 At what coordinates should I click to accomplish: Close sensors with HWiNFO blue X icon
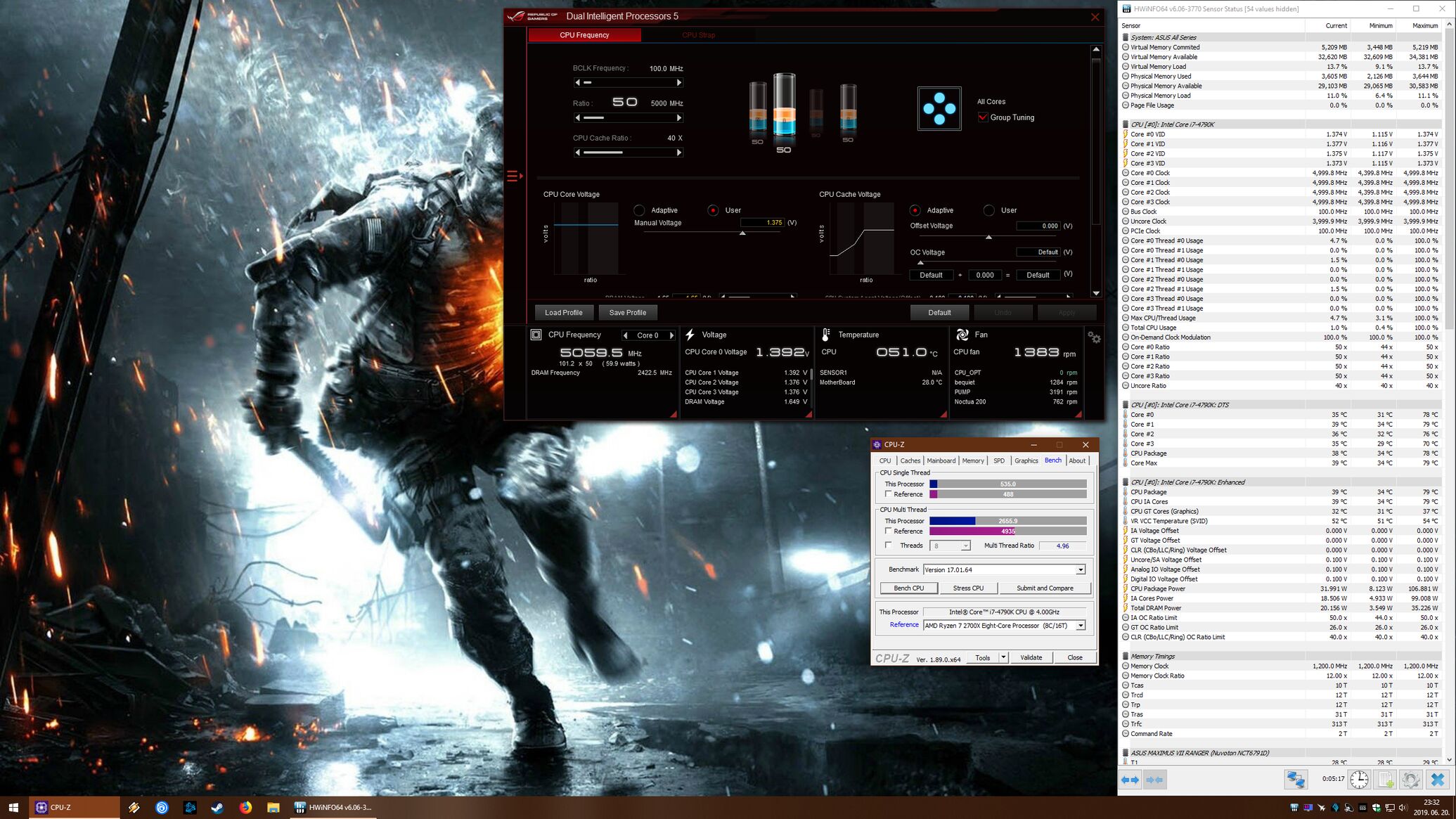coord(1437,780)
